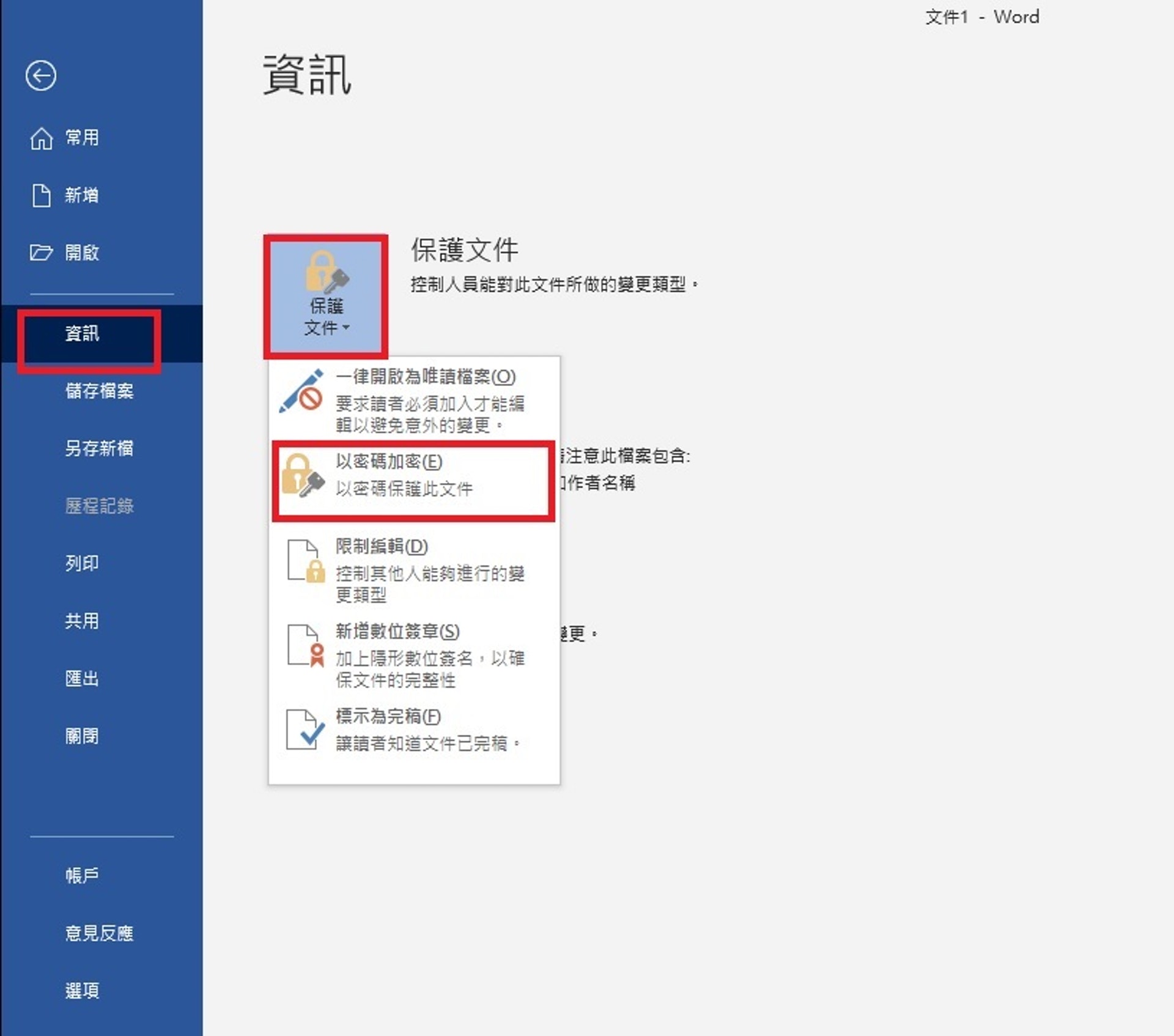Choose 以密碼加密 from the protect menu
This screenshot has width=1174, height=1036.
click(x=389, y=462)
